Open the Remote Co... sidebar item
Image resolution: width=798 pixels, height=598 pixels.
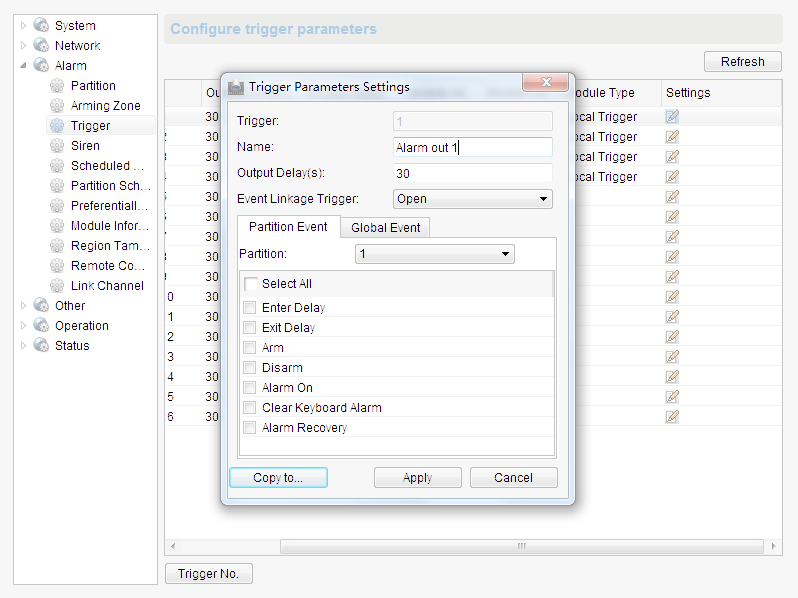(107, 266)
